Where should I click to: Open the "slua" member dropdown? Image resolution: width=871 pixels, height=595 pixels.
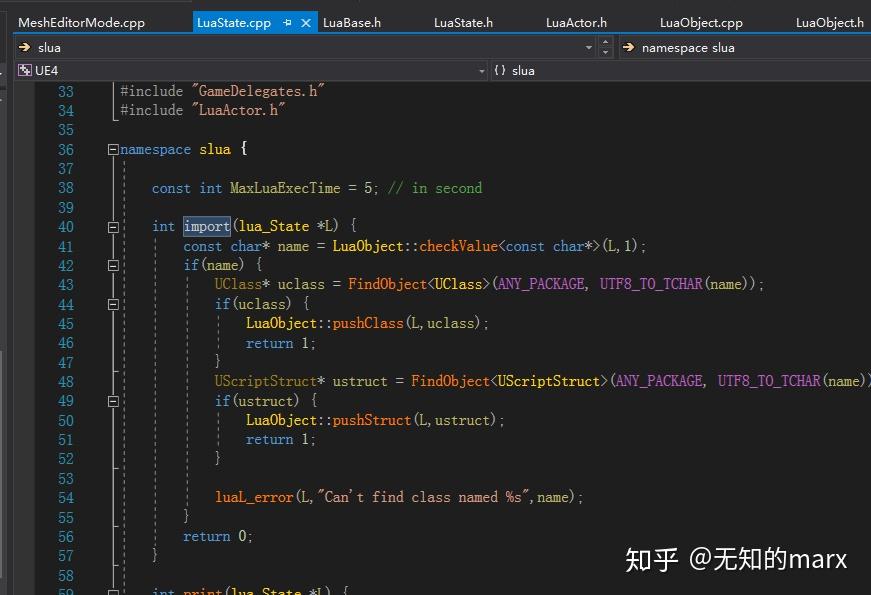coord(589,47)
